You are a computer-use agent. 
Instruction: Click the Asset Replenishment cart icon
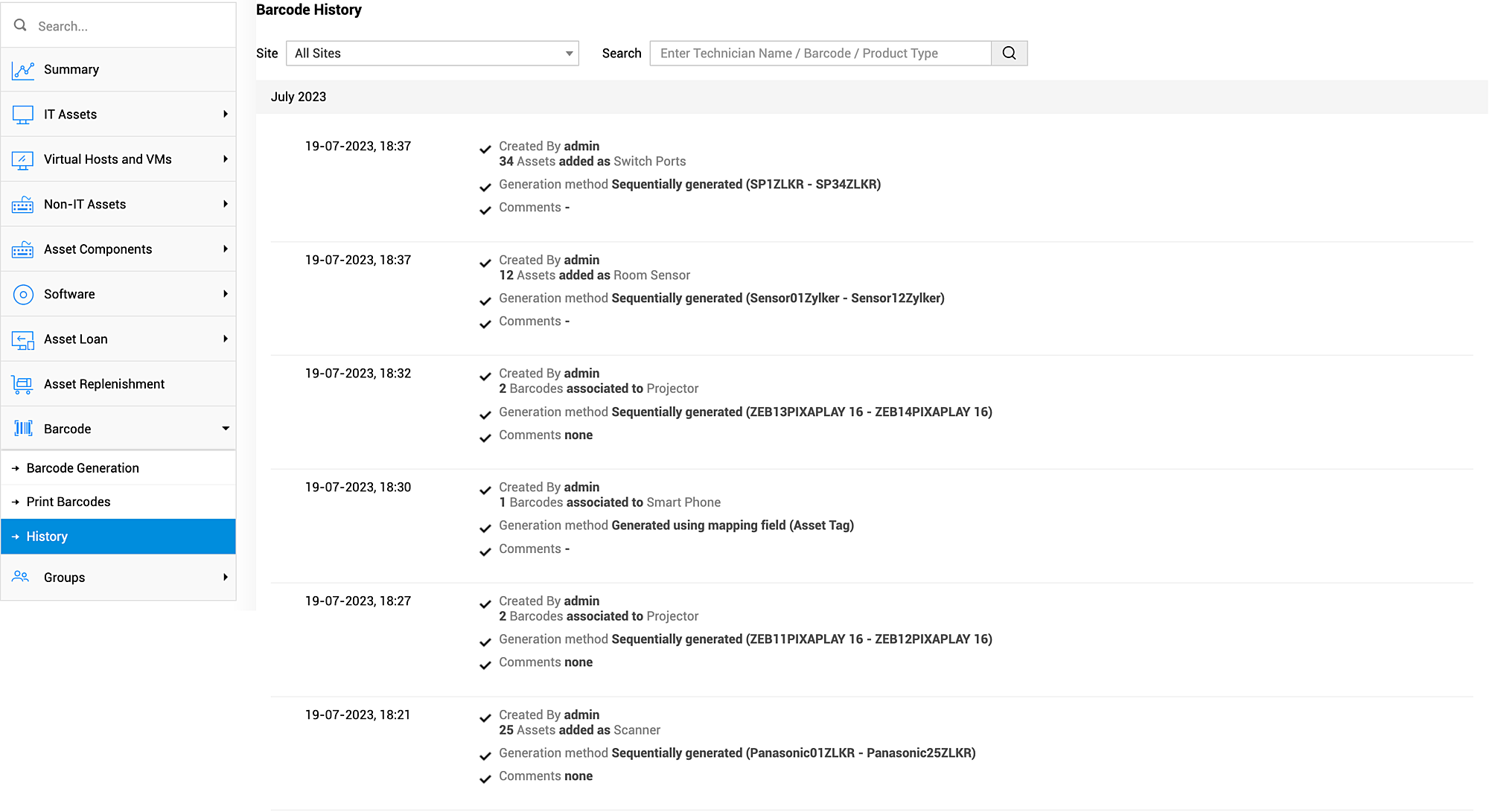click(23, 385)
